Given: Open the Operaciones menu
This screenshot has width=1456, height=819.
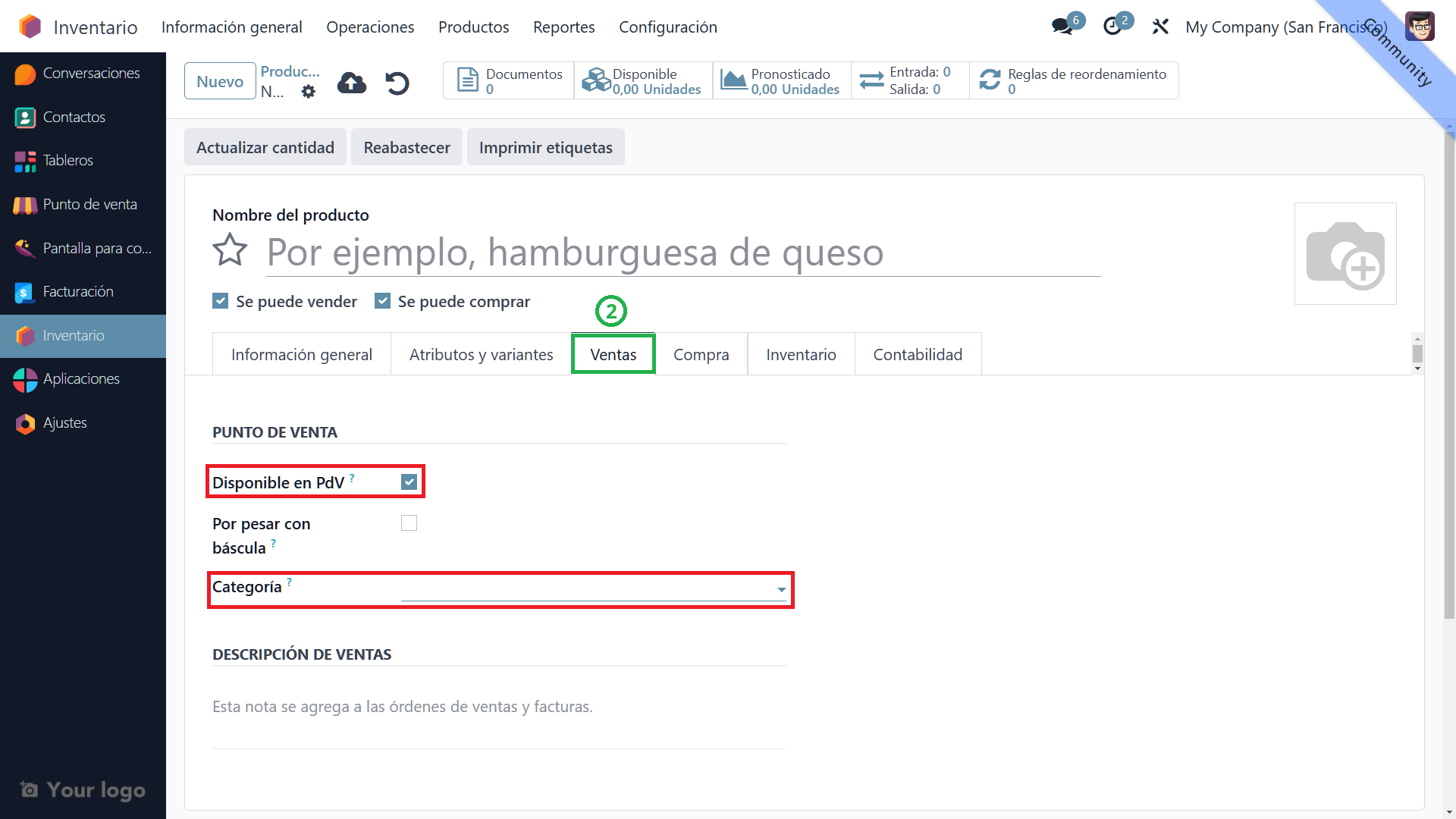Looking at the screenshot, I should coord(370,27).
